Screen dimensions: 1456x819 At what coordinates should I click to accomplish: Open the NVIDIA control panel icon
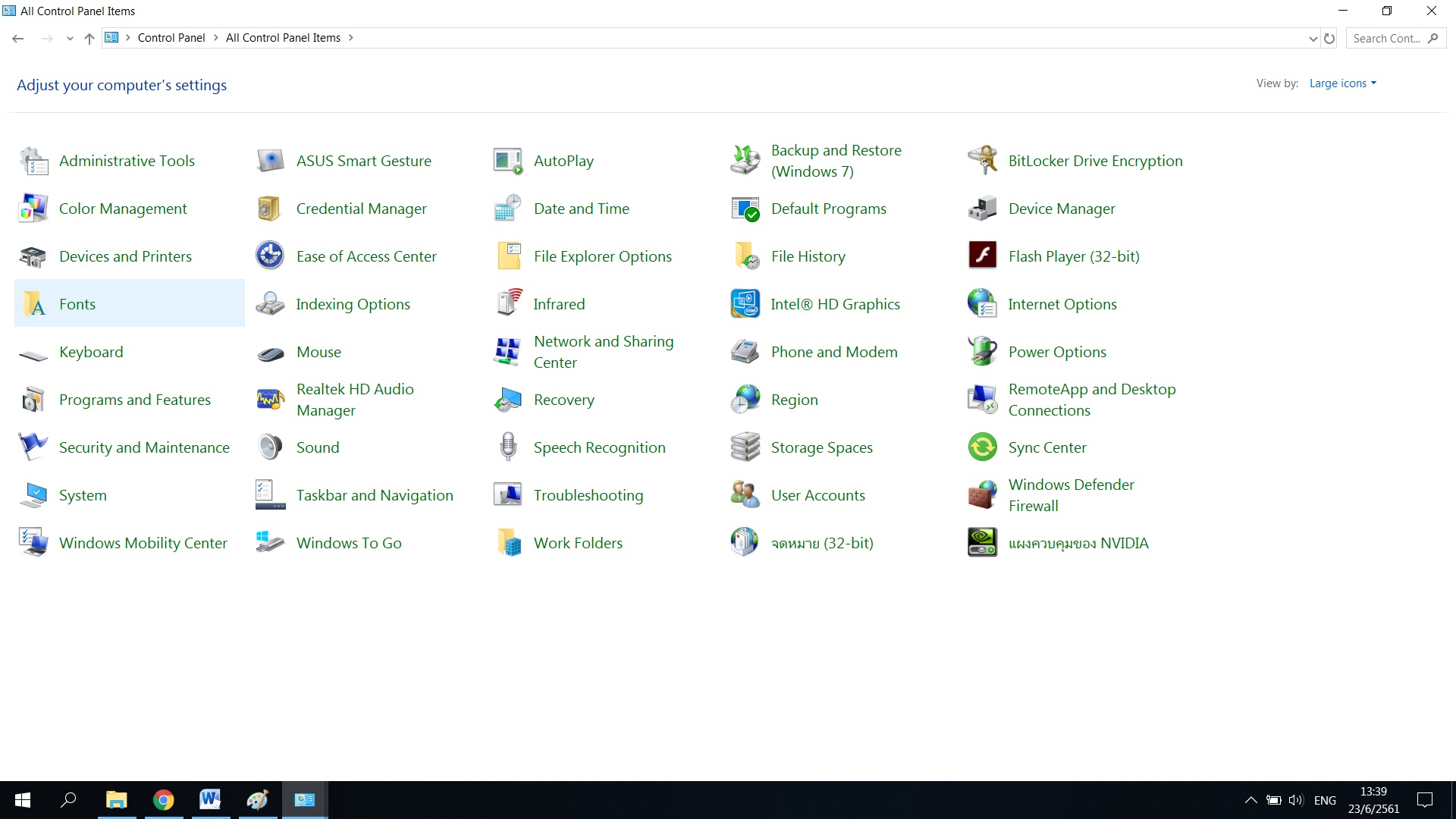983,543
